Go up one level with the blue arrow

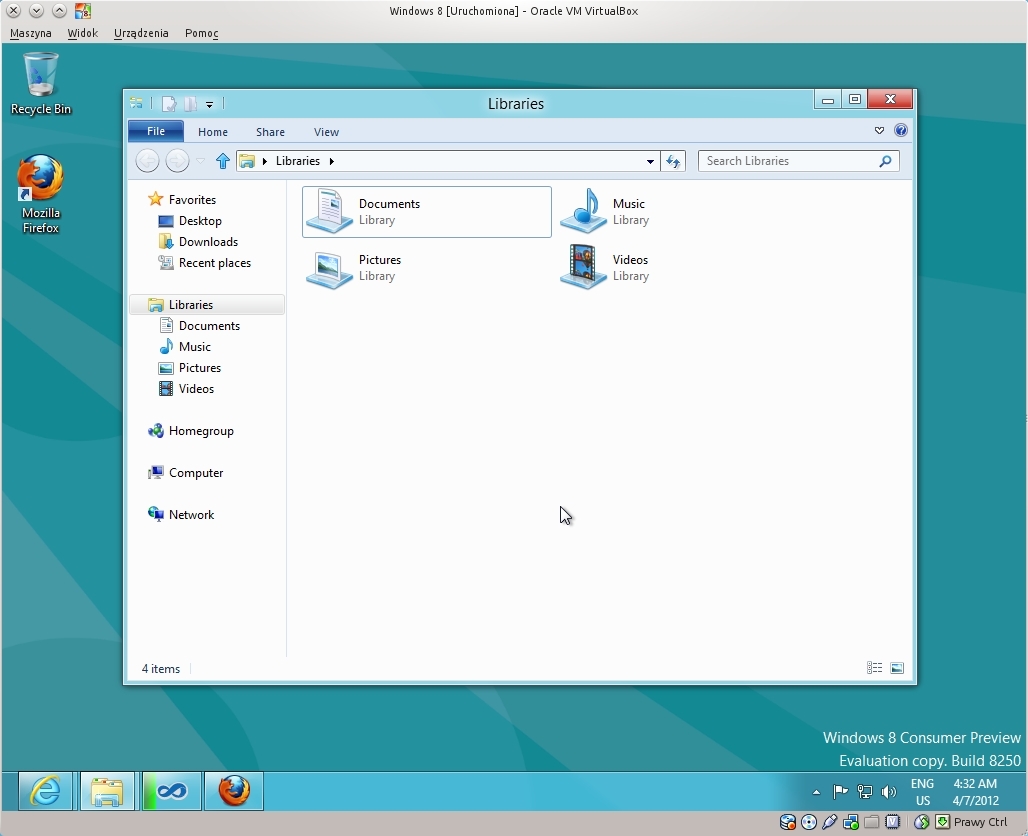[223, 161]
